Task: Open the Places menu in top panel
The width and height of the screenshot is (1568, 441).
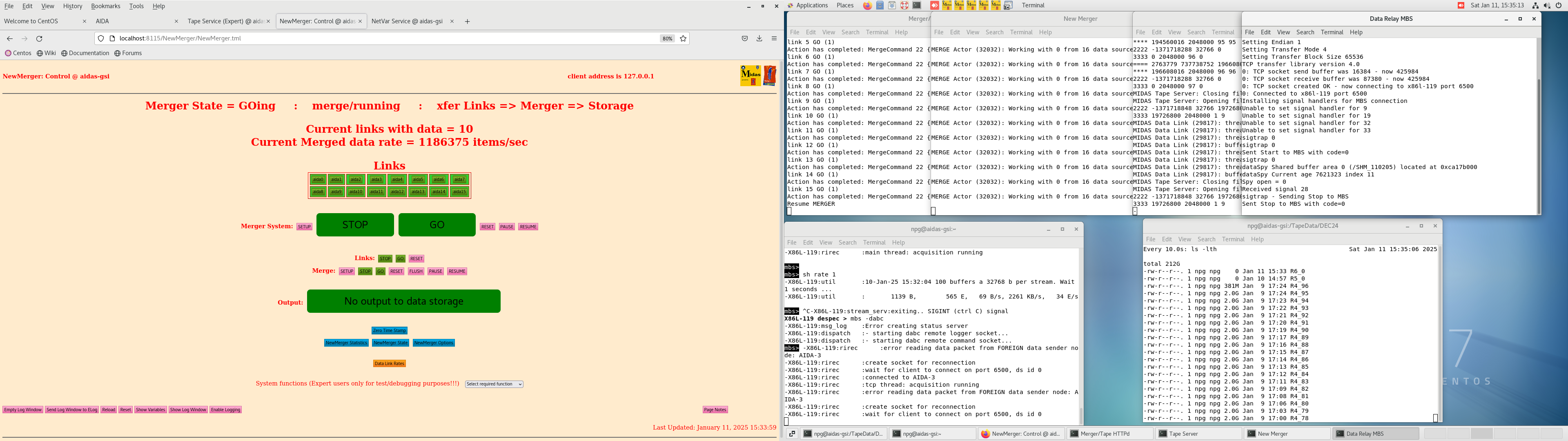Action: coord(845,5)
